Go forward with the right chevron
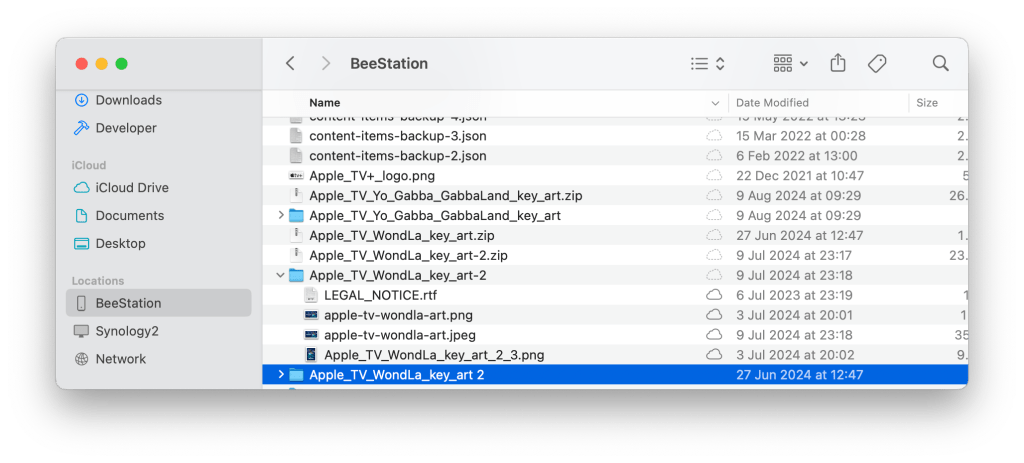The width and height of the screenshot is (1024, 463). [326, 63]
